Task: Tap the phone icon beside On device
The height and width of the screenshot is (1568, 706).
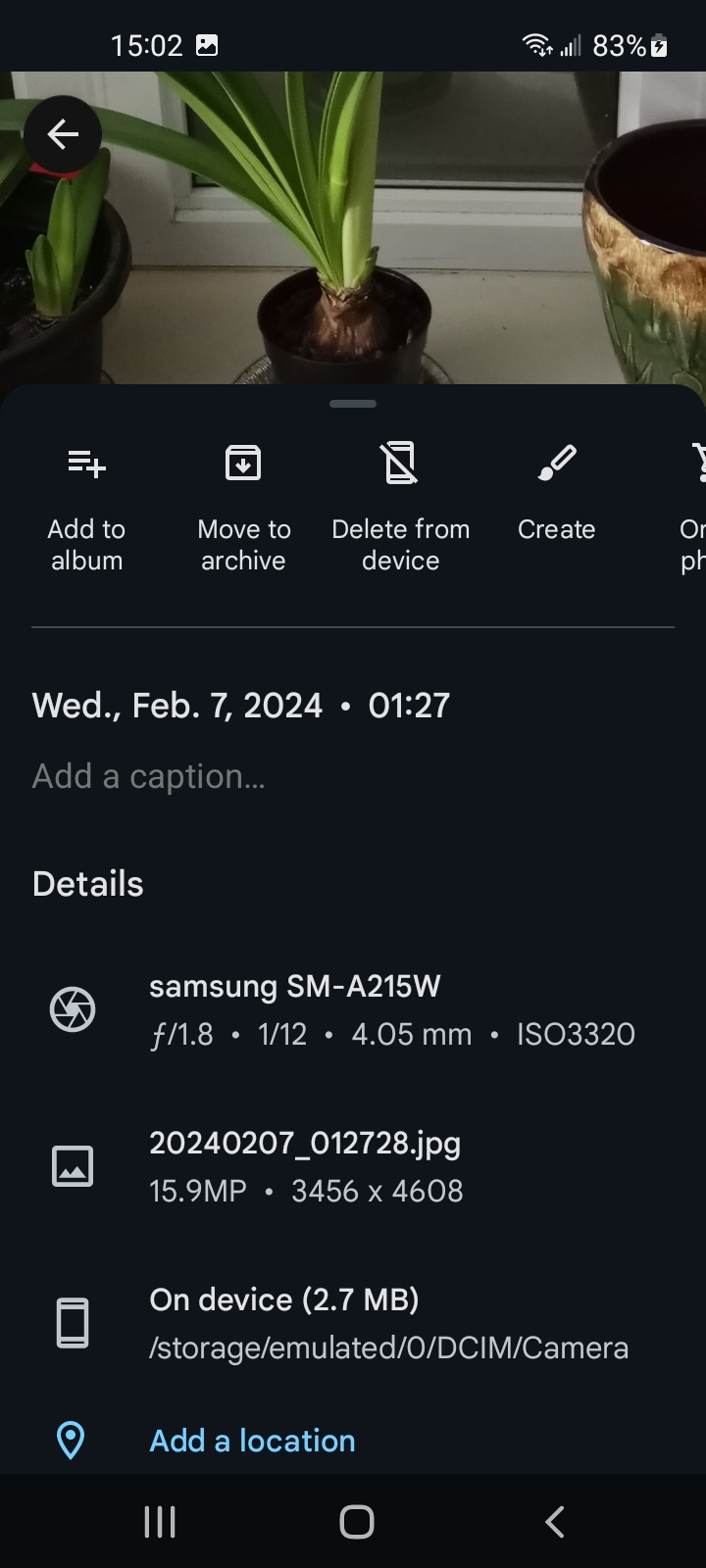Action: point(73,1323)
